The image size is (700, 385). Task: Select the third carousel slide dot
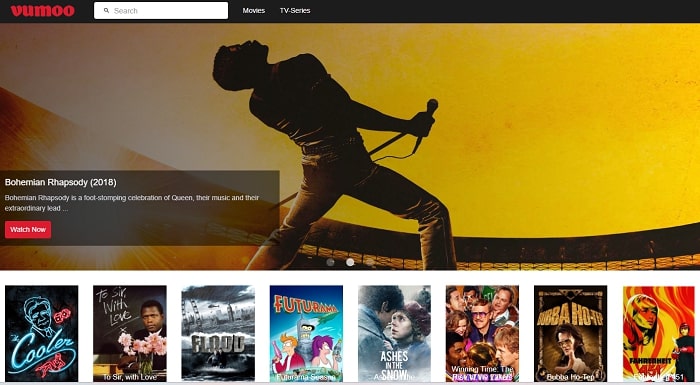[370, 262]
